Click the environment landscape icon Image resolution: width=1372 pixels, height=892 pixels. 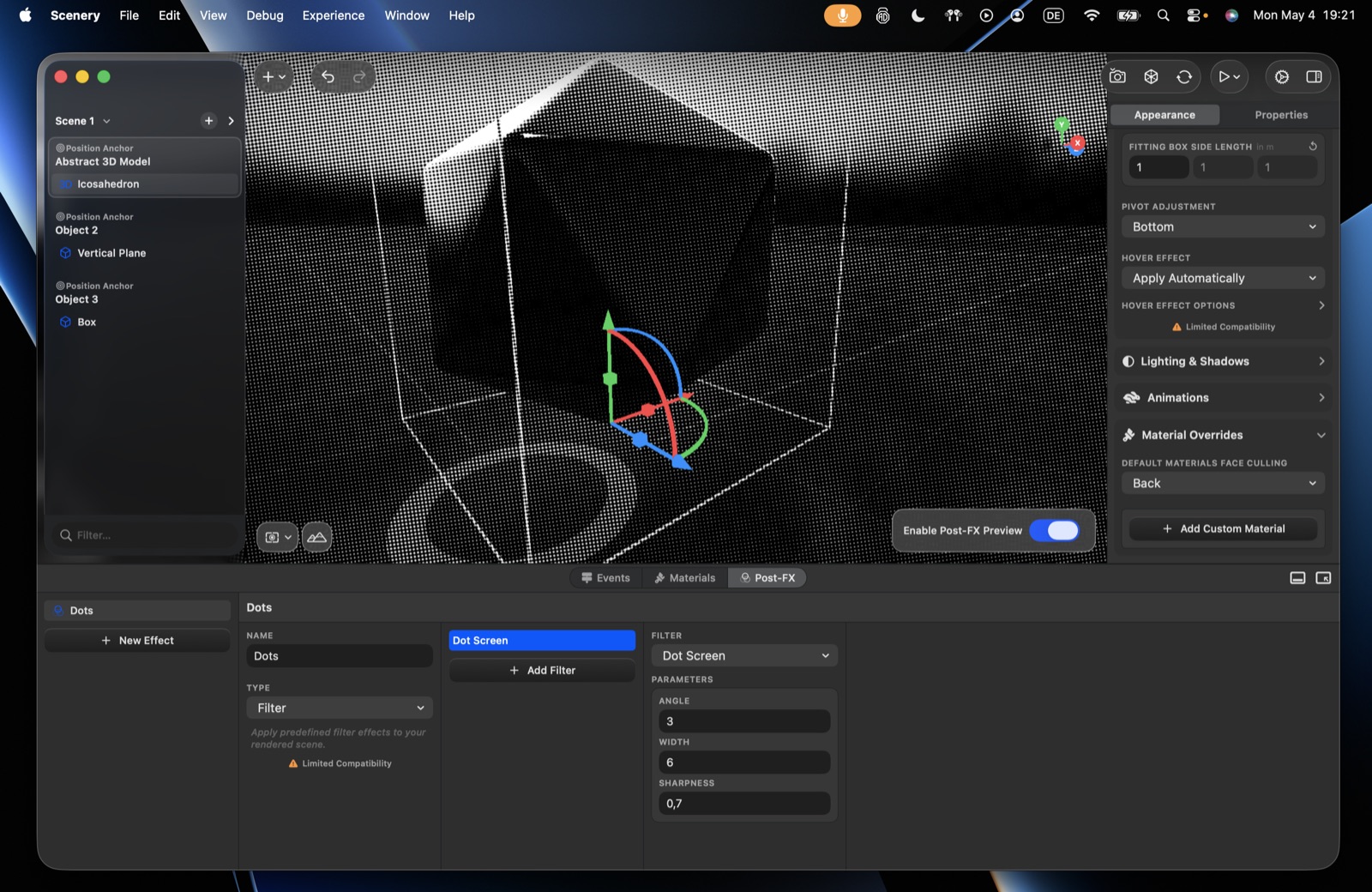[x=316, y=537]
